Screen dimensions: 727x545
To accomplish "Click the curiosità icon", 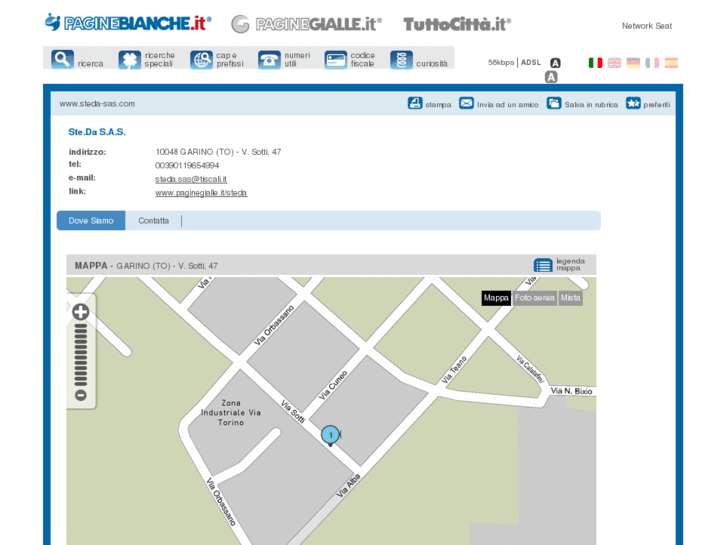I will [x=402, y=60].
